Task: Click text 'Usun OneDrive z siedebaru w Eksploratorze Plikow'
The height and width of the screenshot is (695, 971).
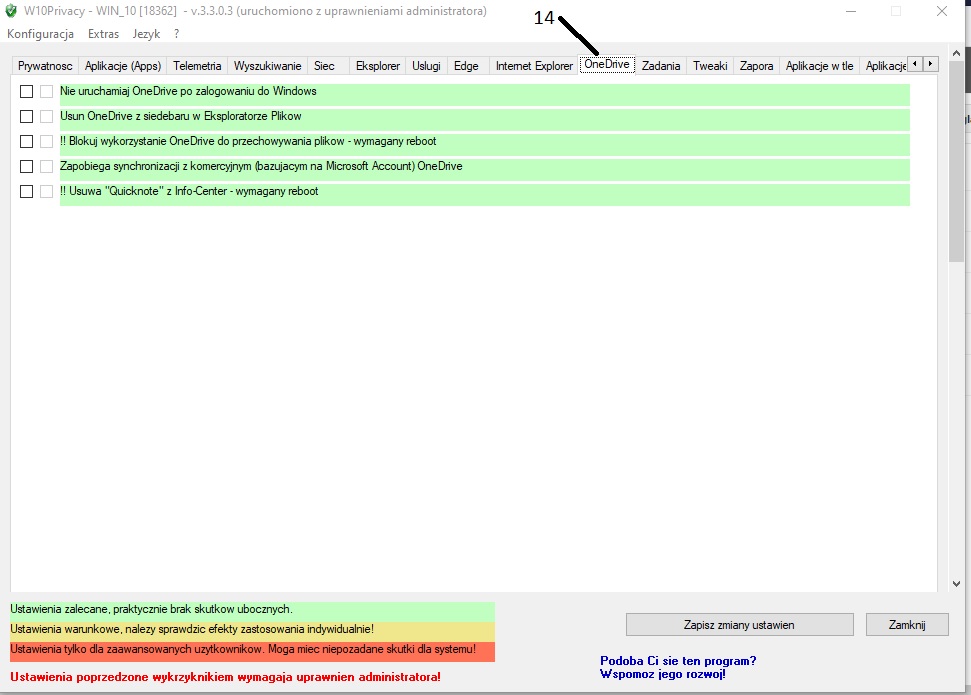Action: coord(181,116)
